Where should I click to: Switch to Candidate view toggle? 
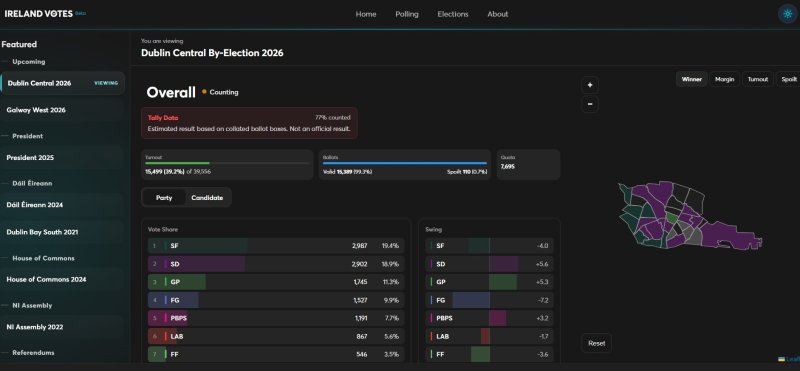(x=207, y=197)
